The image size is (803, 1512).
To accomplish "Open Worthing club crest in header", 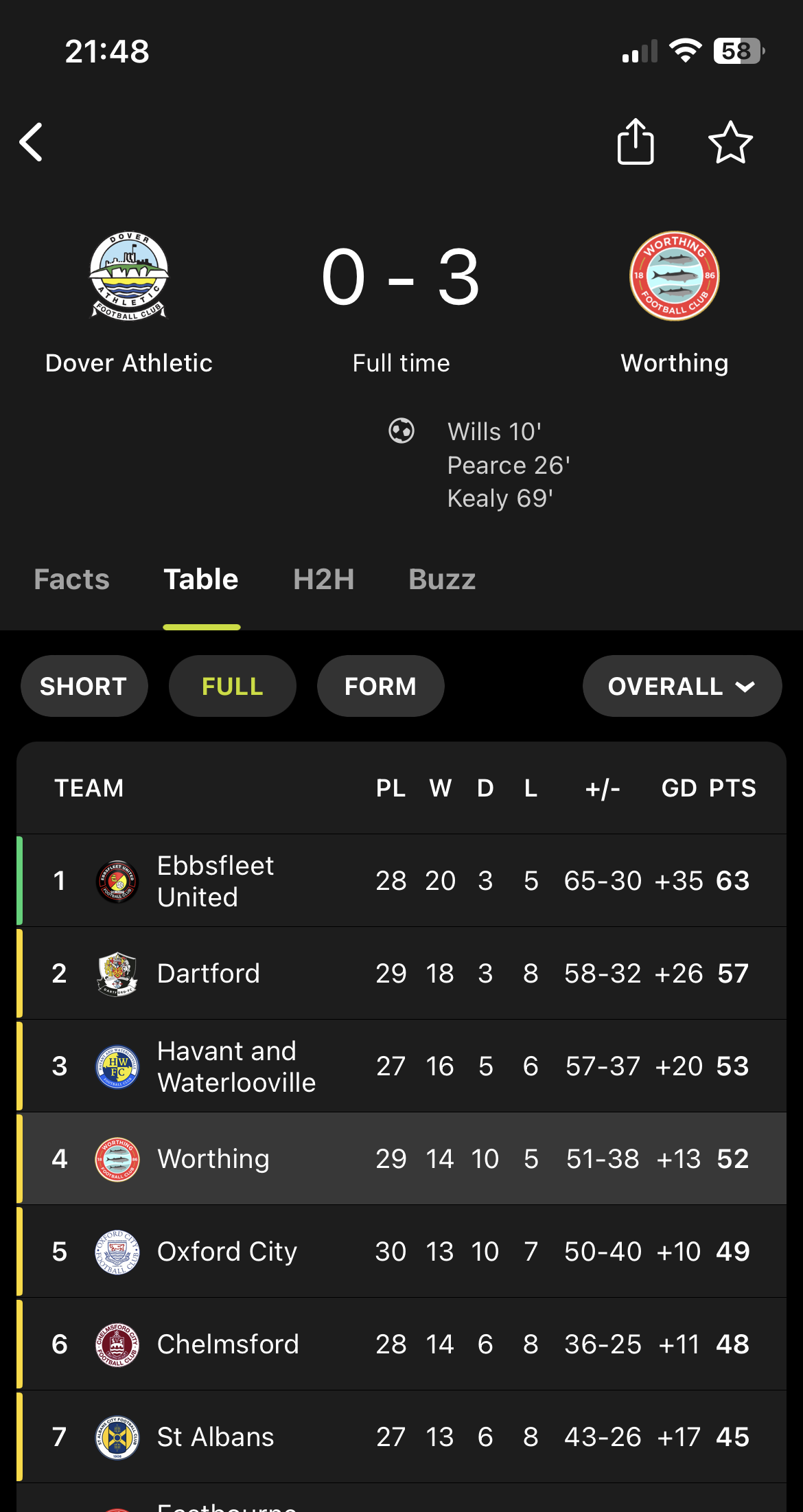I will [675, 275].
